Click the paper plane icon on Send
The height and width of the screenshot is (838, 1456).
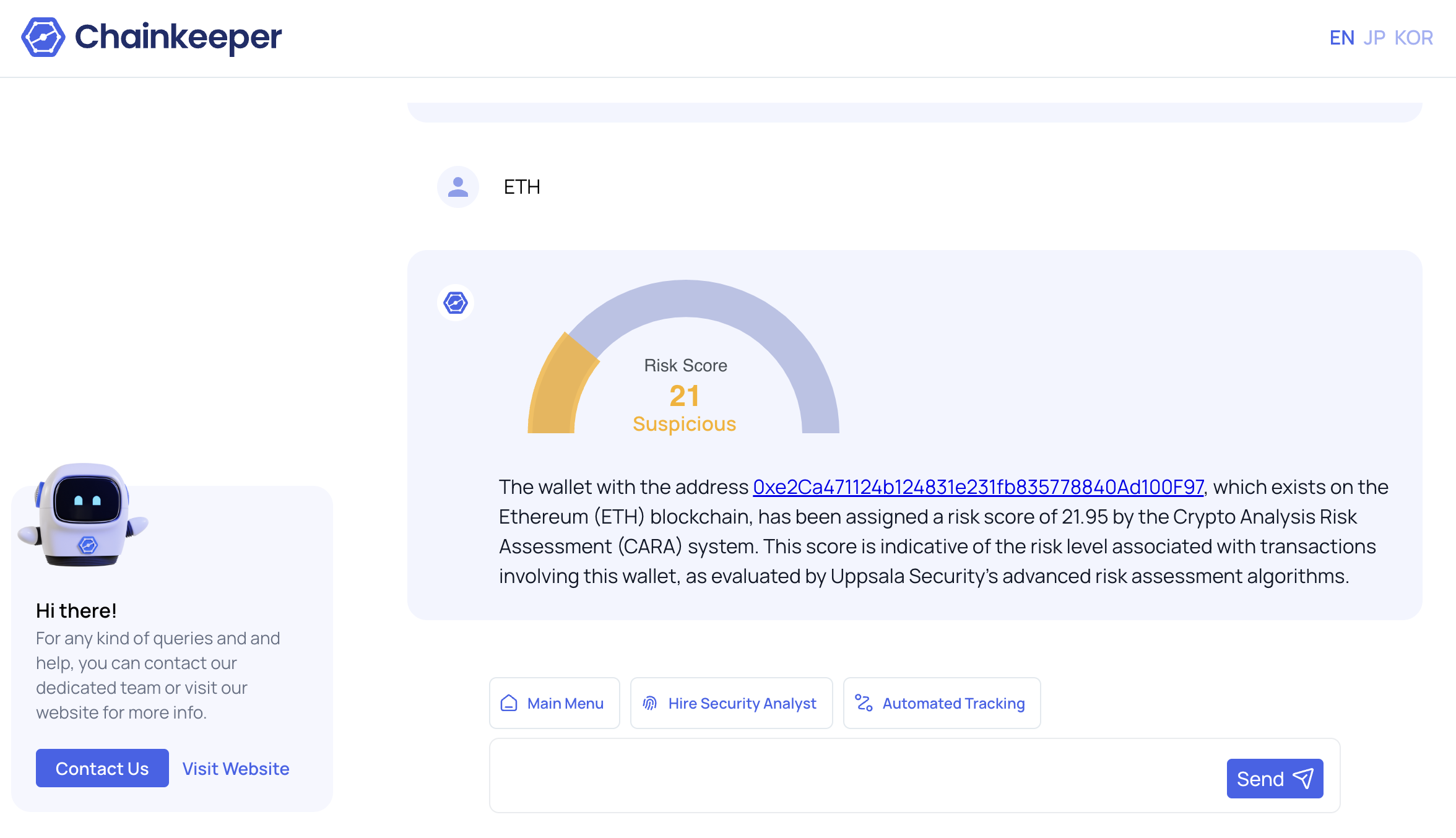(1304, 779)
